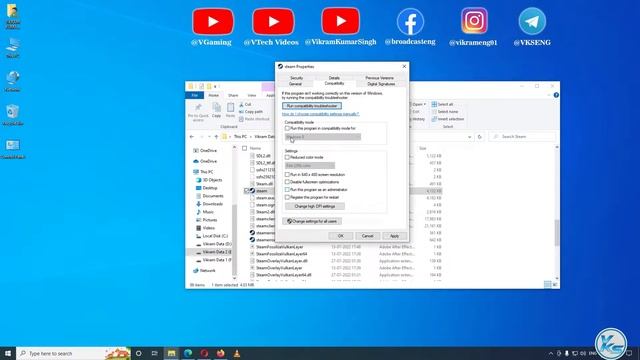Click the Search Steam field in Explorer
This screenshot has height=360, width=640.
point(522,137)
